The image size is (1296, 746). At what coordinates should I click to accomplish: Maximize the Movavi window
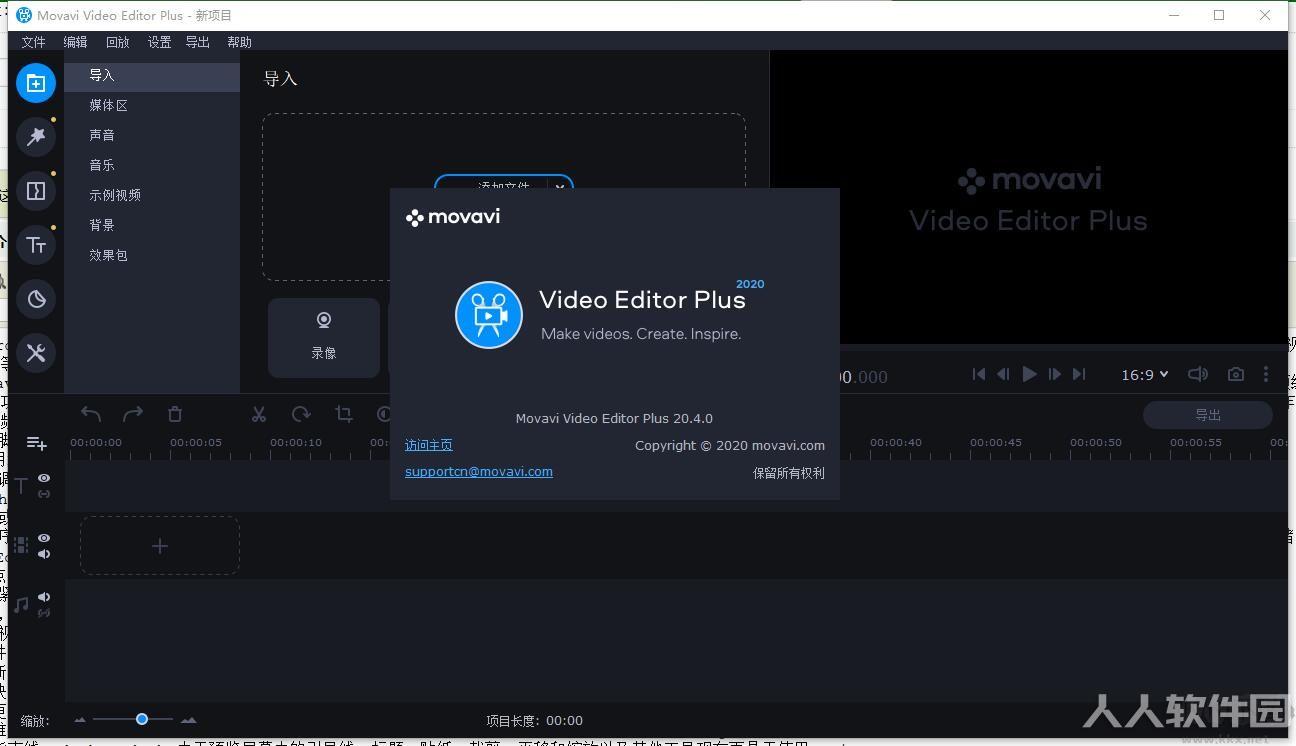point(1219,15)
